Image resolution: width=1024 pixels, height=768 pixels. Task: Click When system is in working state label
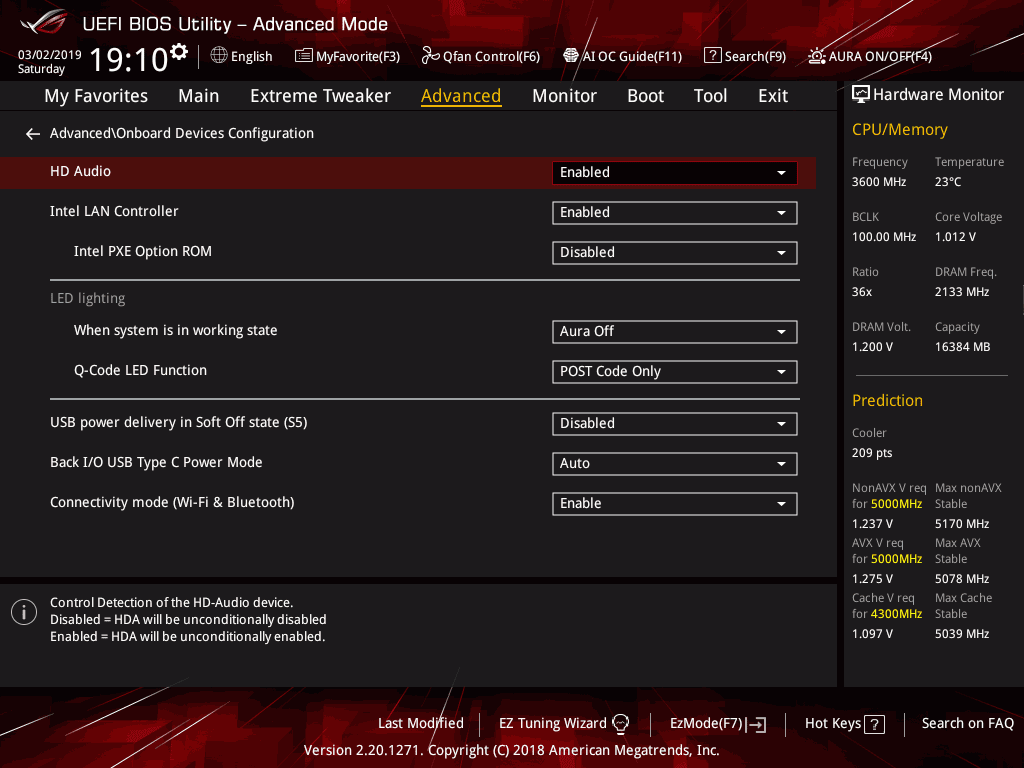[175, 330]
